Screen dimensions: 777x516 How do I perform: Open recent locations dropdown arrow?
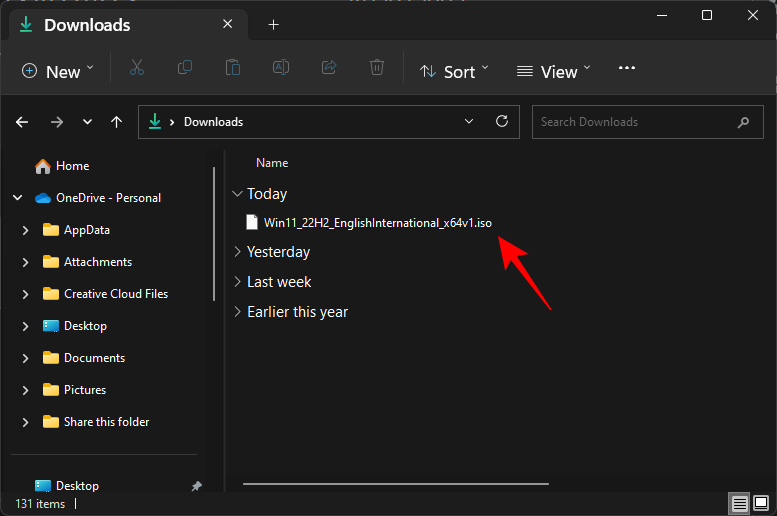[x=87, y=122]
